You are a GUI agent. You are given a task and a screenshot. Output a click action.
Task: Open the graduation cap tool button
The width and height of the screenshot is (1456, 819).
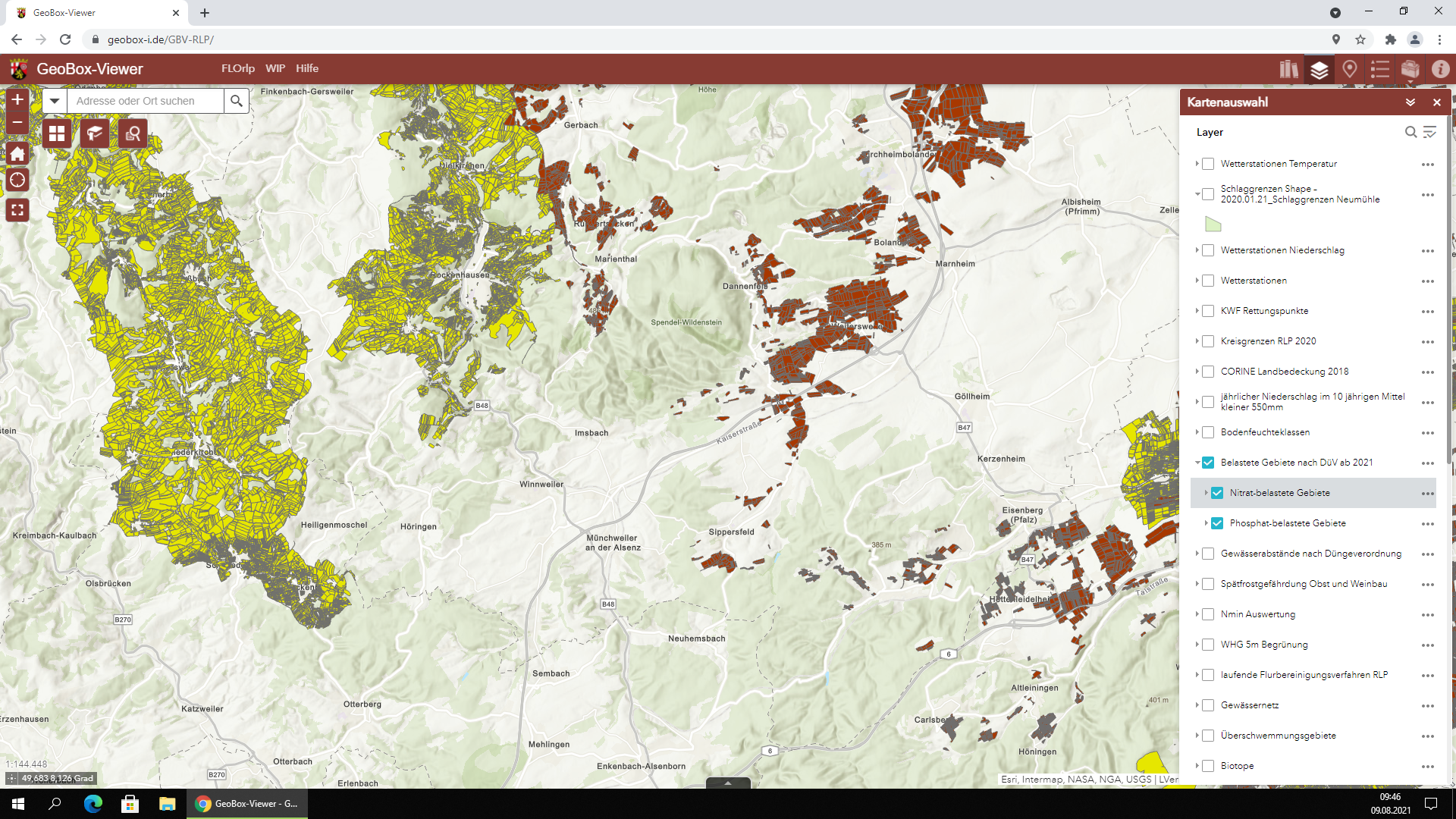pyautogui.click(x=95, y=134)
